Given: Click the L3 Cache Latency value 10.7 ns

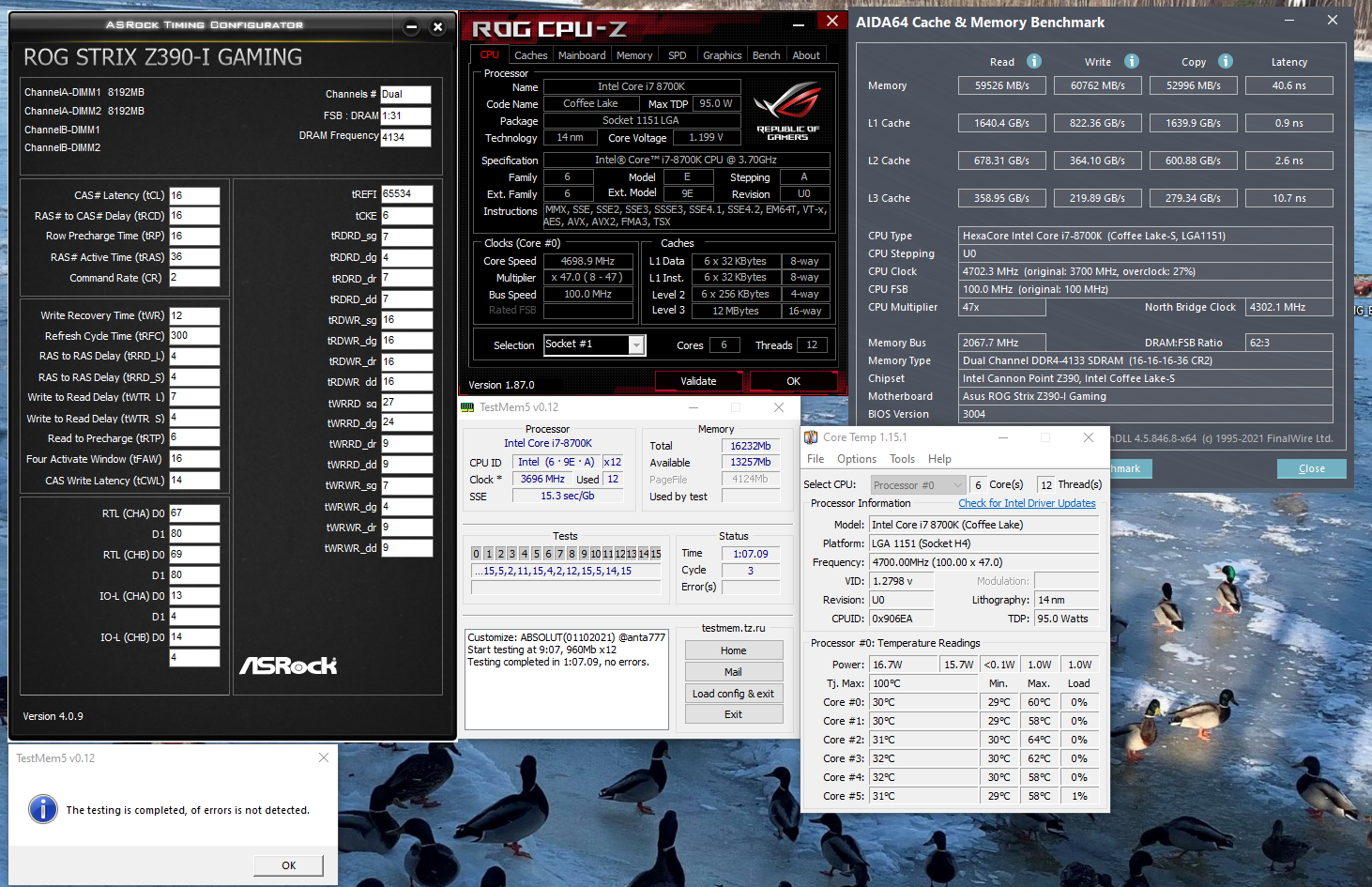Looking at the screenshot, I should tap(1289, 198).
